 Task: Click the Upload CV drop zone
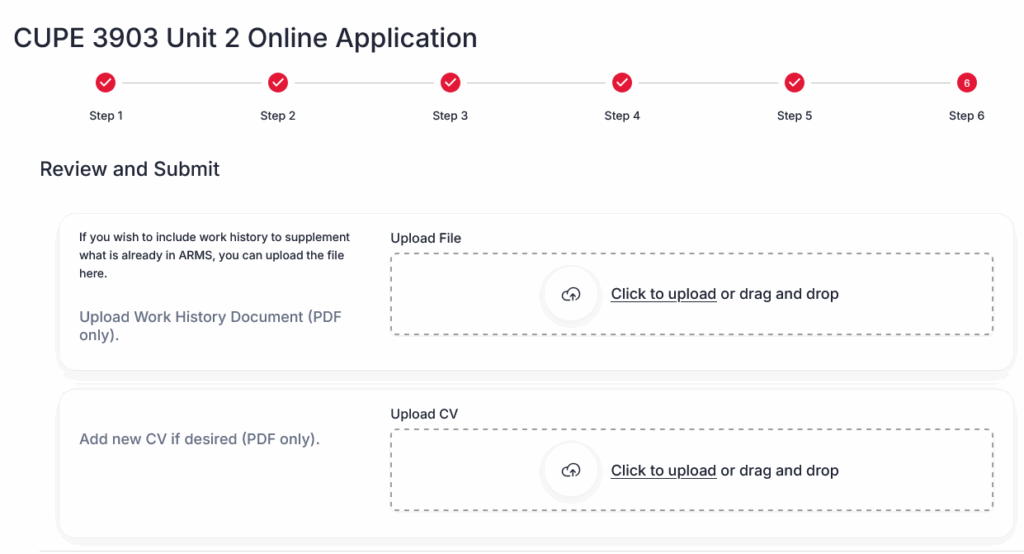[692, 470]
